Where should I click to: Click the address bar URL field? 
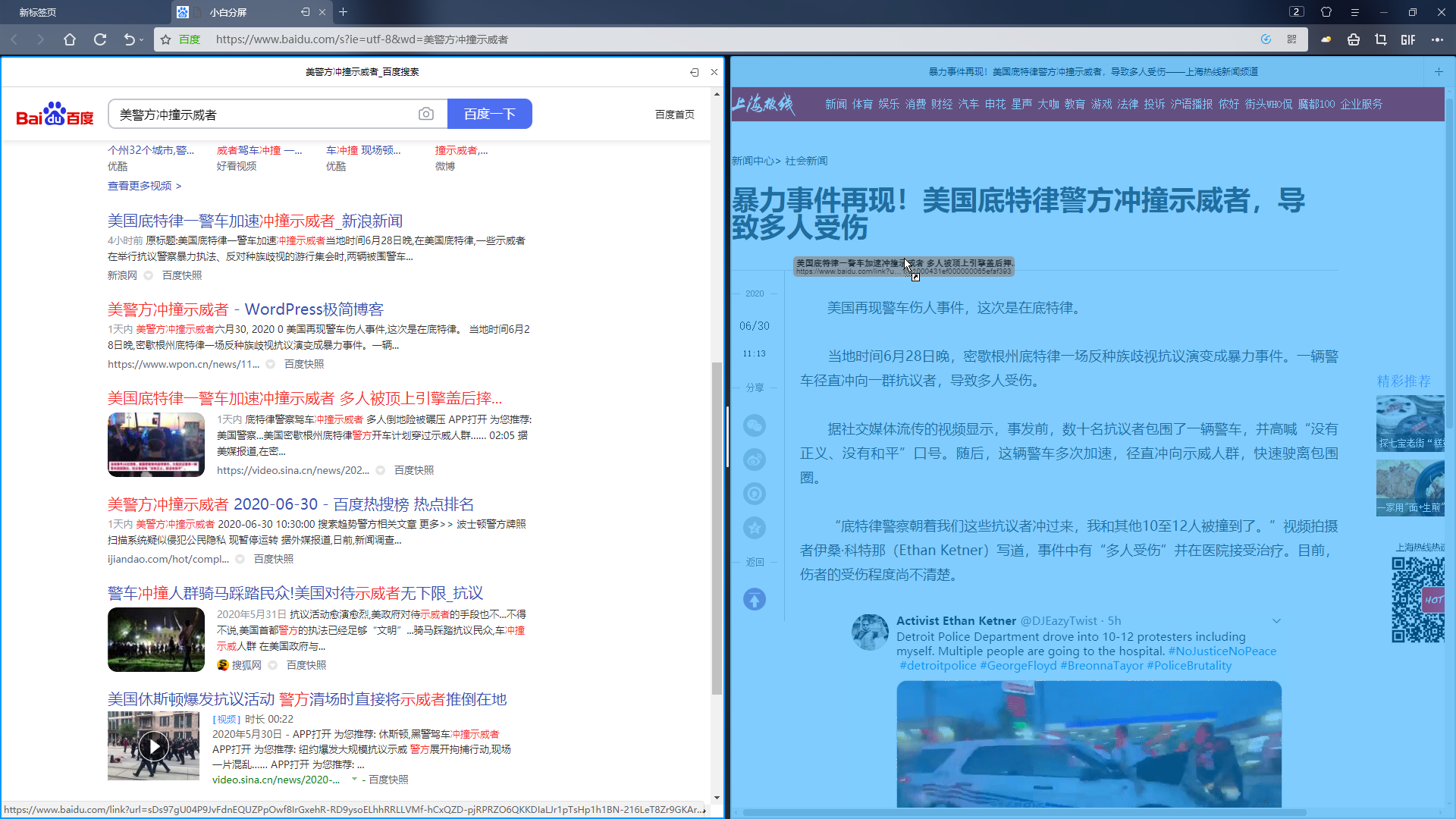728,39
